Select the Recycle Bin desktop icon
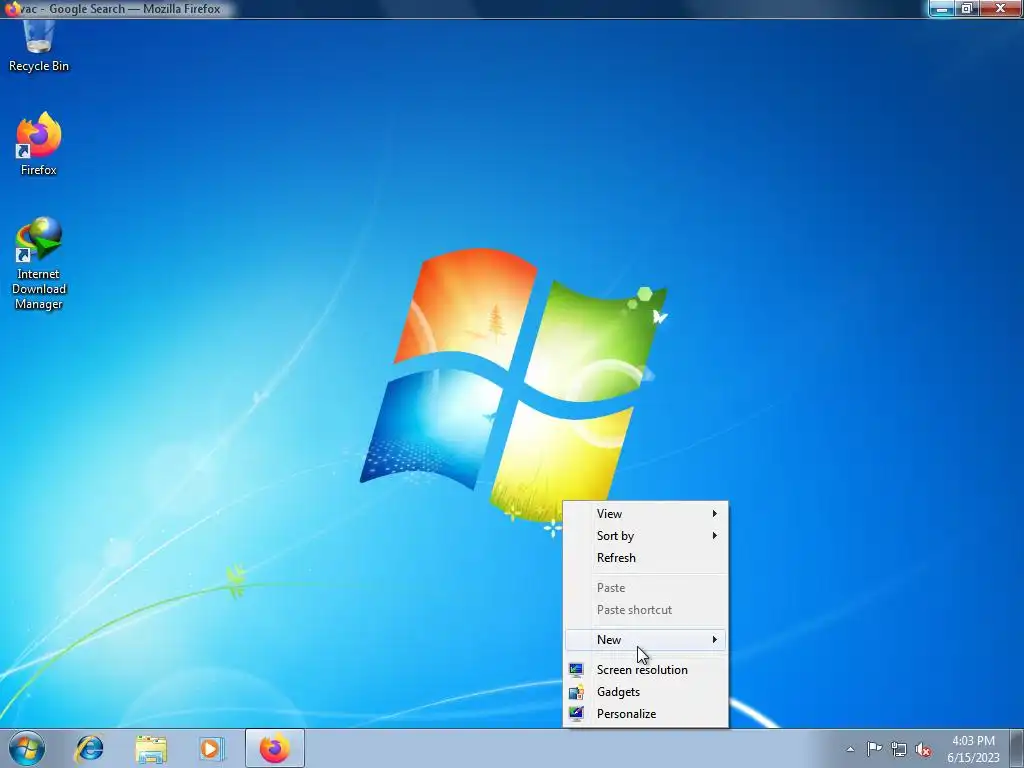The image size is (1024, 768). pyautogui.click(x=39, y=46)
